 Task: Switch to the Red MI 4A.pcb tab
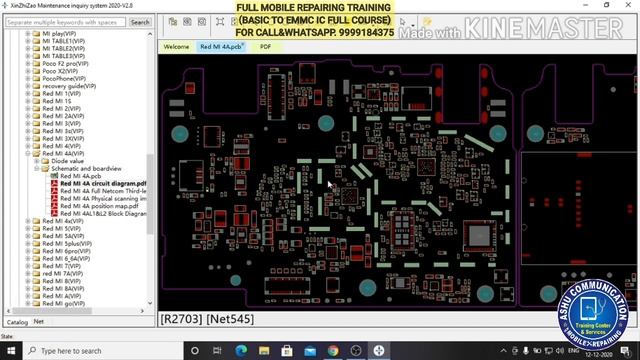click(x=221, y=47)
